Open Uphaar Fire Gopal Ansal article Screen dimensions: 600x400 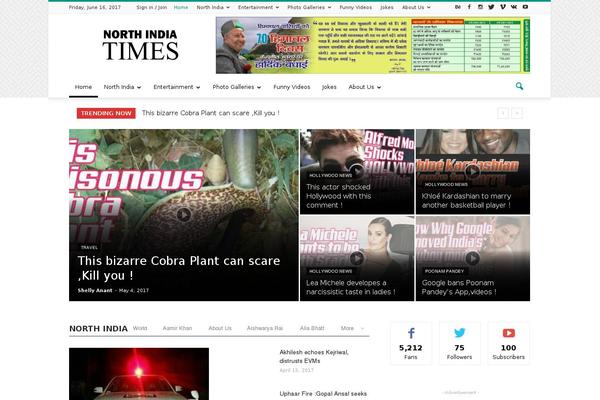point(323,393)
